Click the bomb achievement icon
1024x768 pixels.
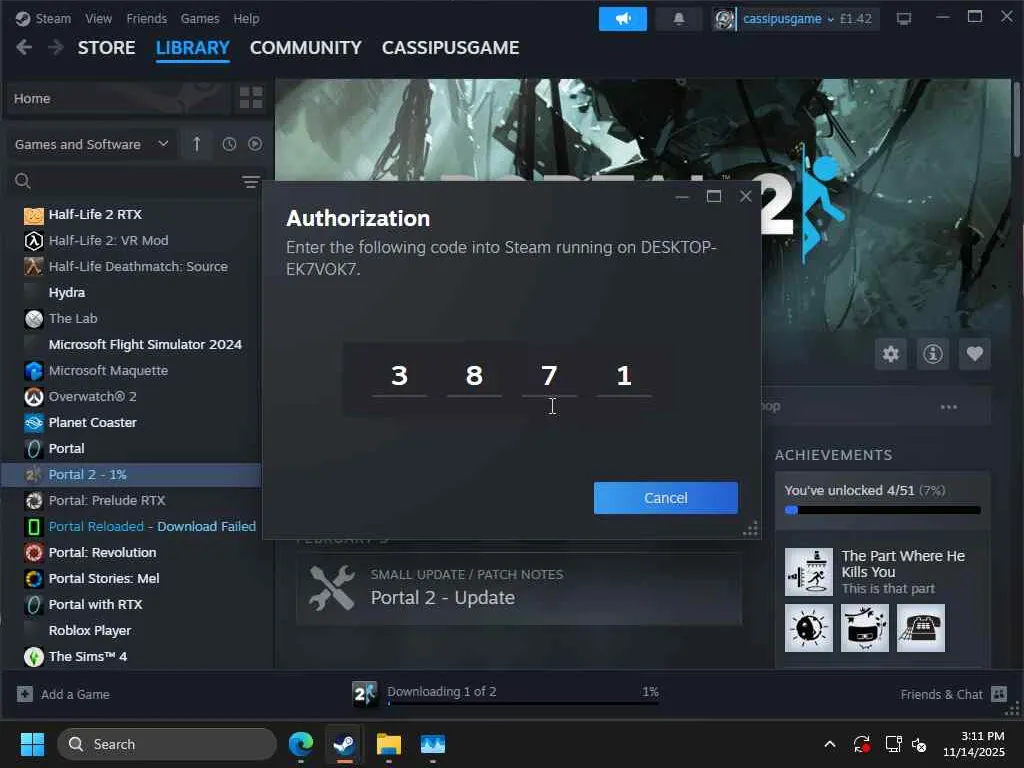(808, 628)
